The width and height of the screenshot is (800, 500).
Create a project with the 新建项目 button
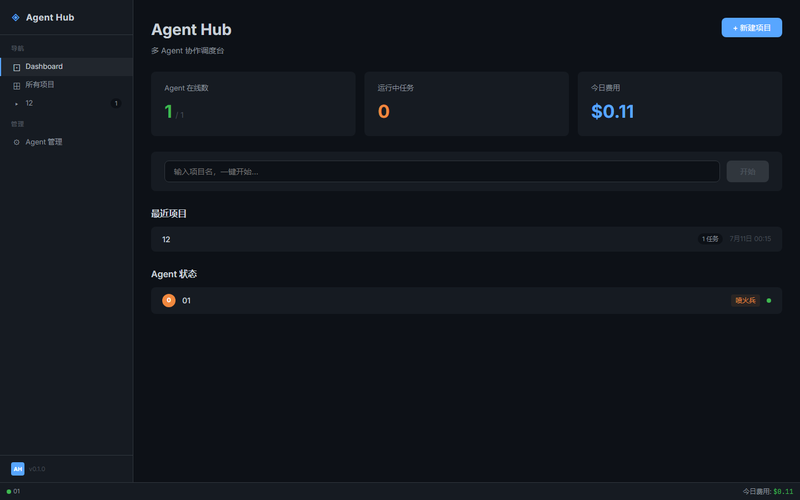coord(752,28)
